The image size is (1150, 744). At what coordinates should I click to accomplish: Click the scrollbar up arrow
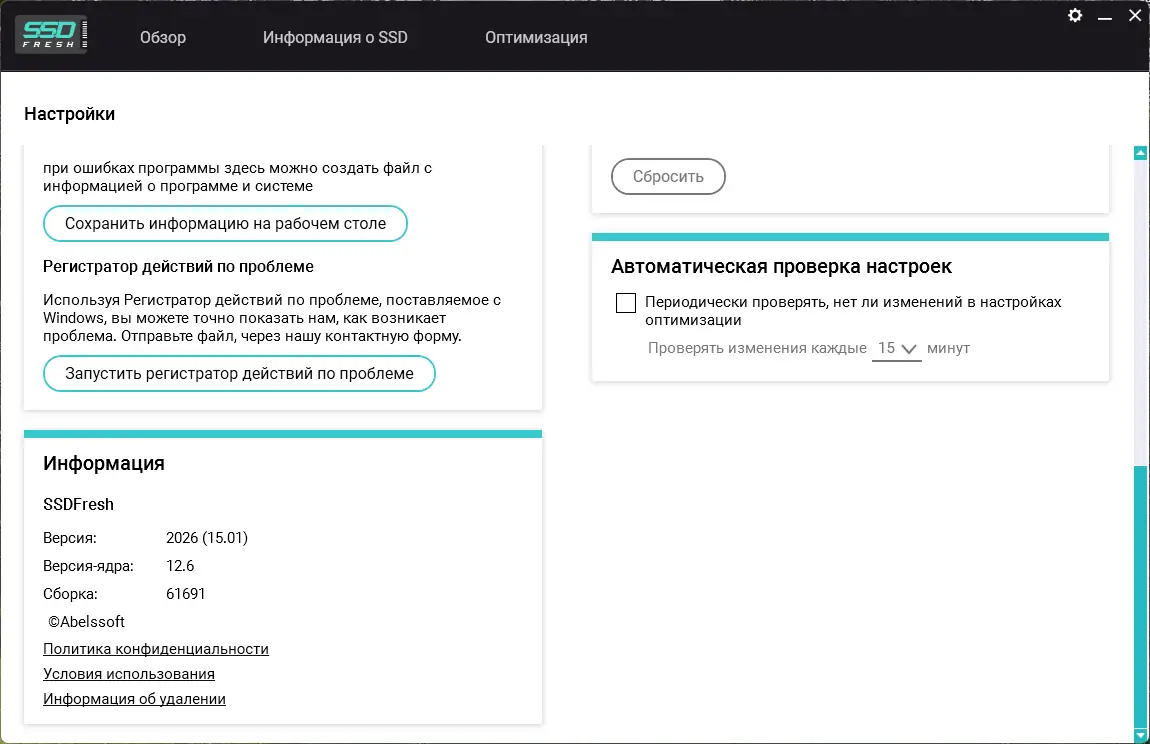click(x=1140, y=151)
